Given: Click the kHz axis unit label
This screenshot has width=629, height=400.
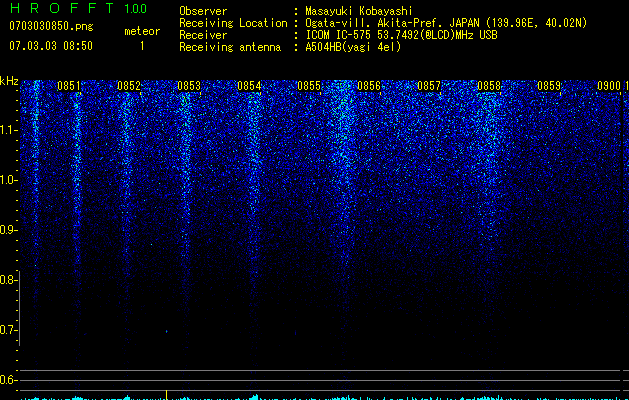Looking at the screenshot, I should tap(9, 81).
